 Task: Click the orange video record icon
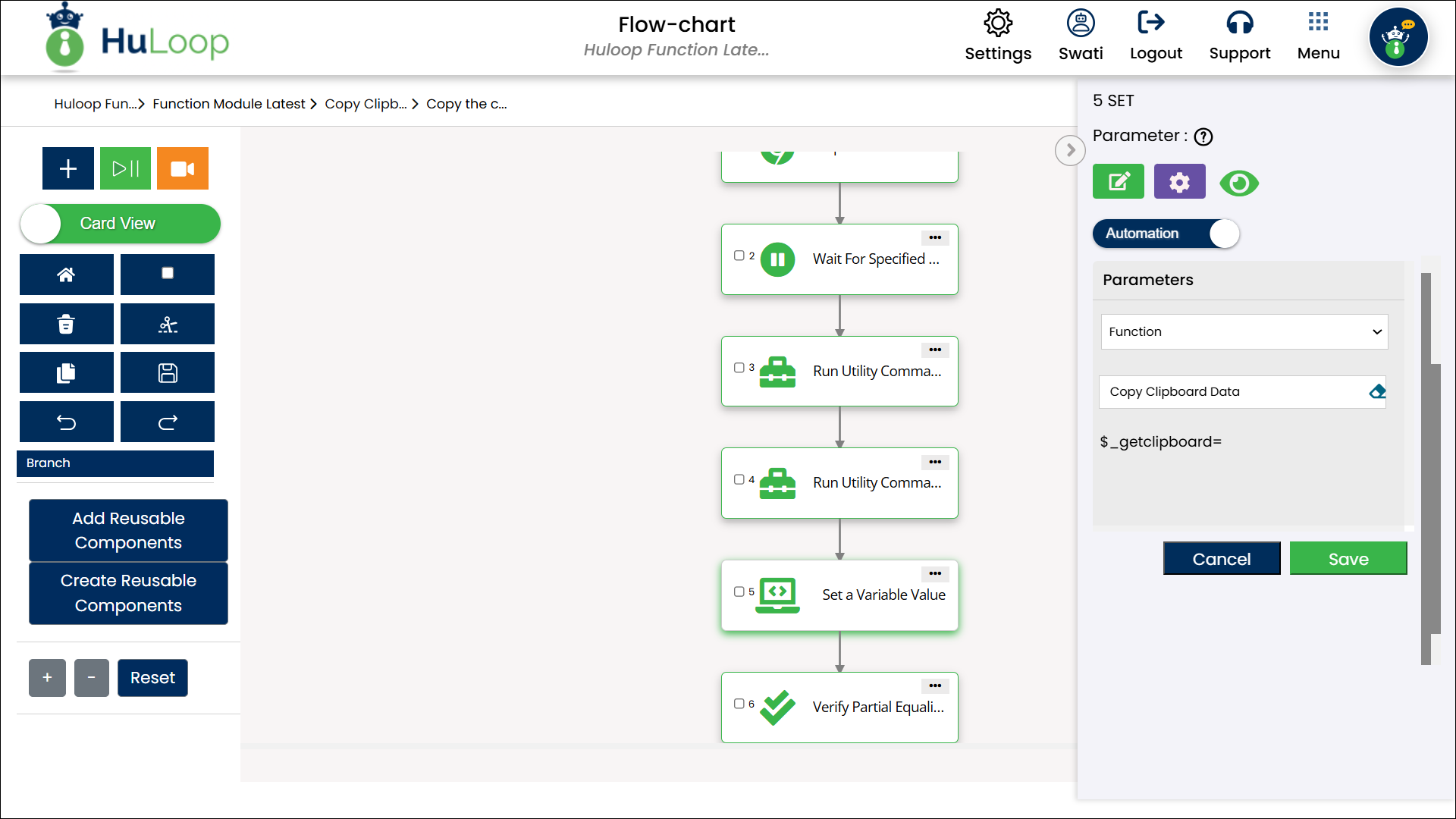click(182, 168)
